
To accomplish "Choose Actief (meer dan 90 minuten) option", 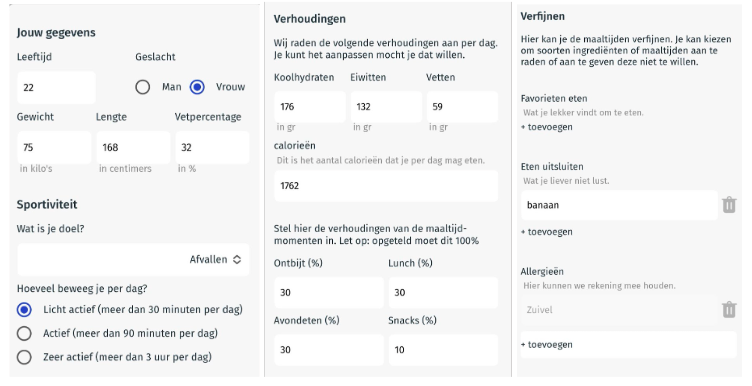I will point(24,333).
